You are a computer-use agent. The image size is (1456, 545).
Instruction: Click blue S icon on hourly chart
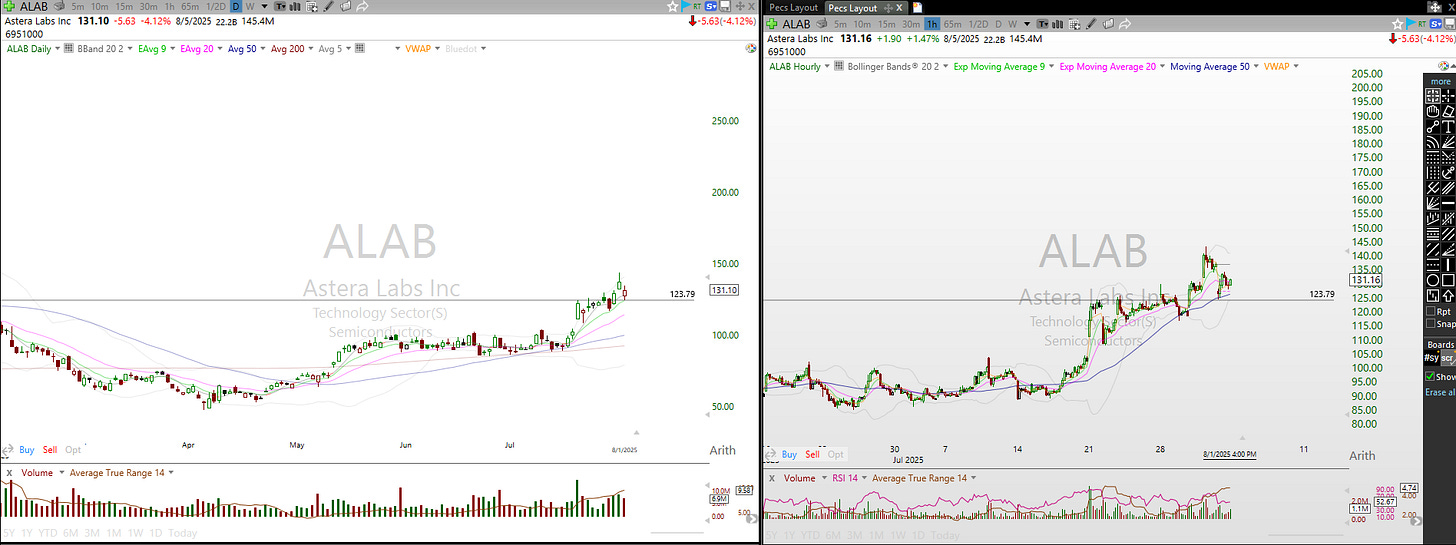[x=1436, y=24]
